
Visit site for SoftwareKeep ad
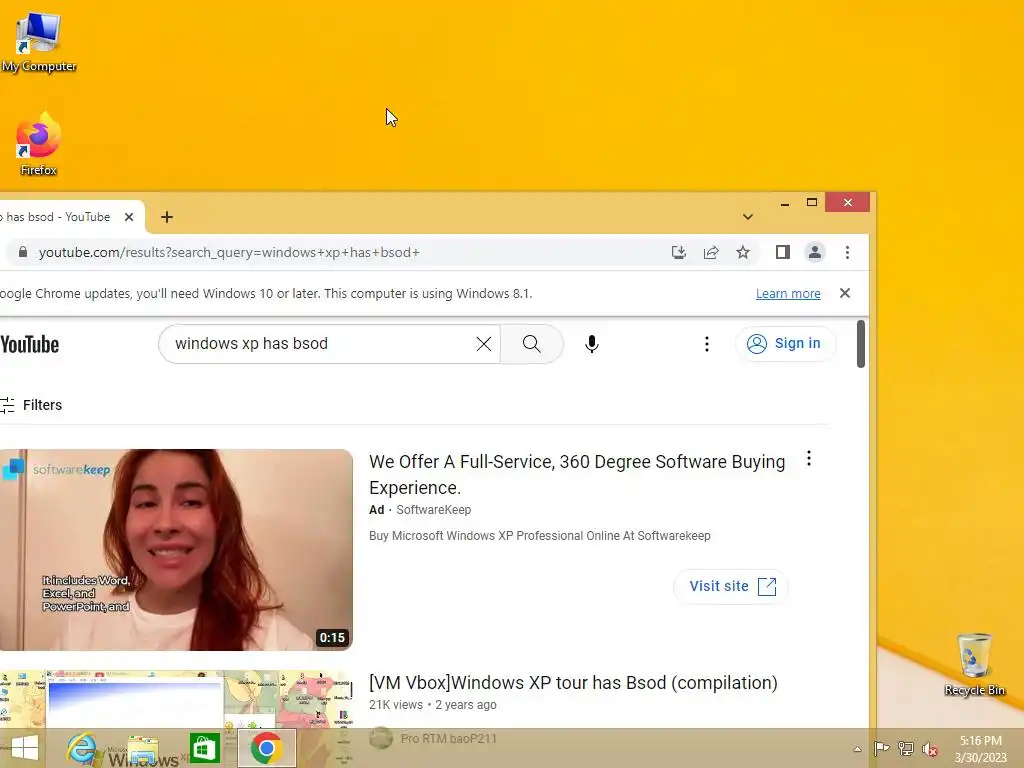[x=731, y=586]
